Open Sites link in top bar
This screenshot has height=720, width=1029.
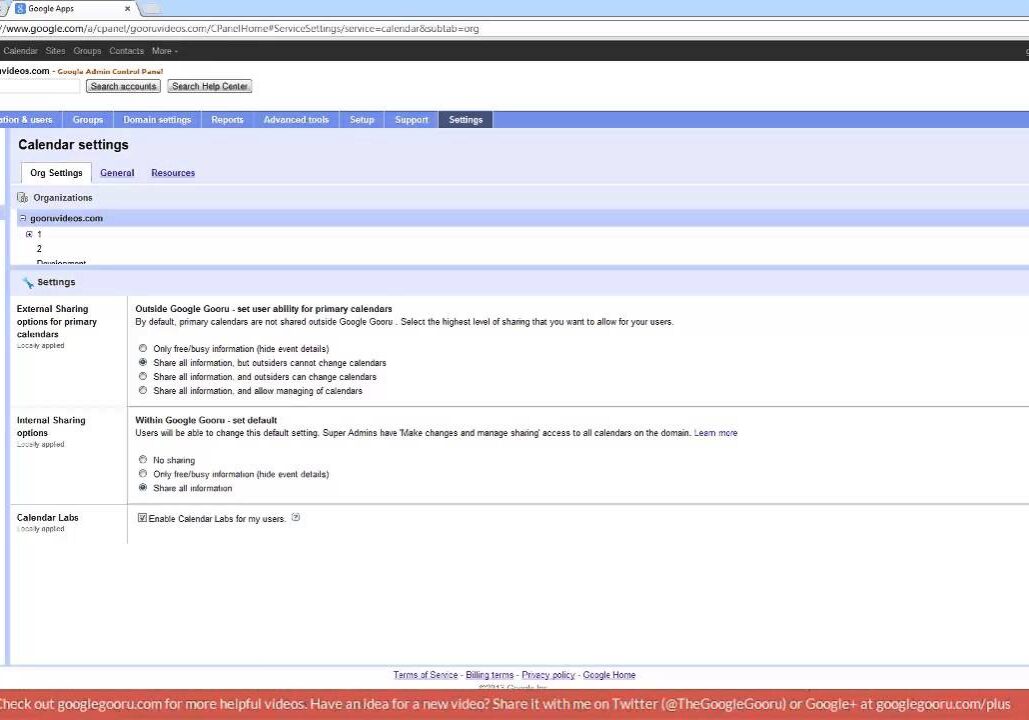(55, 51)
